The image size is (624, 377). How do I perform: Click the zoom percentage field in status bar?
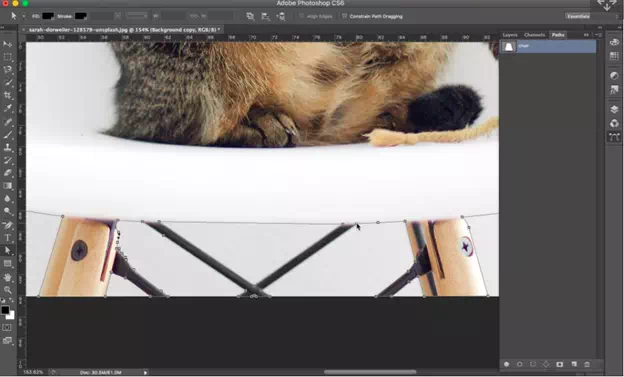[33, 372]
